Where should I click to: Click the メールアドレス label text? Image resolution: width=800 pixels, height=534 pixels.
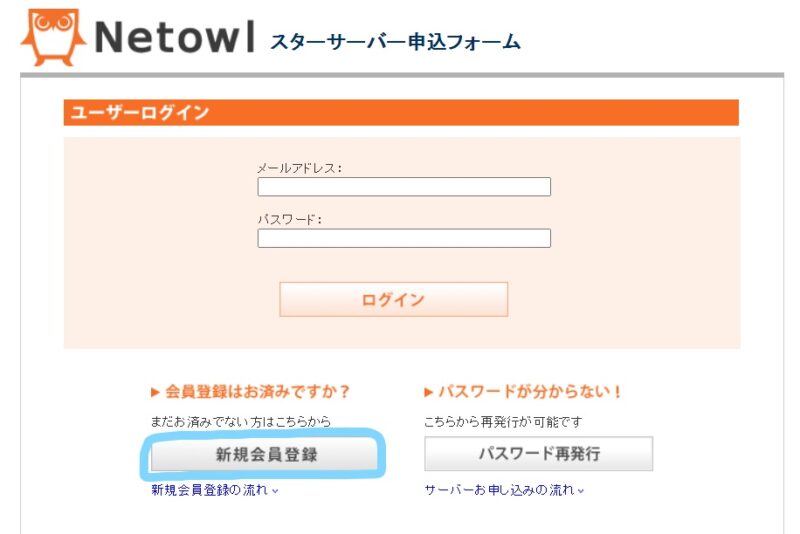(x=299, y=168)
